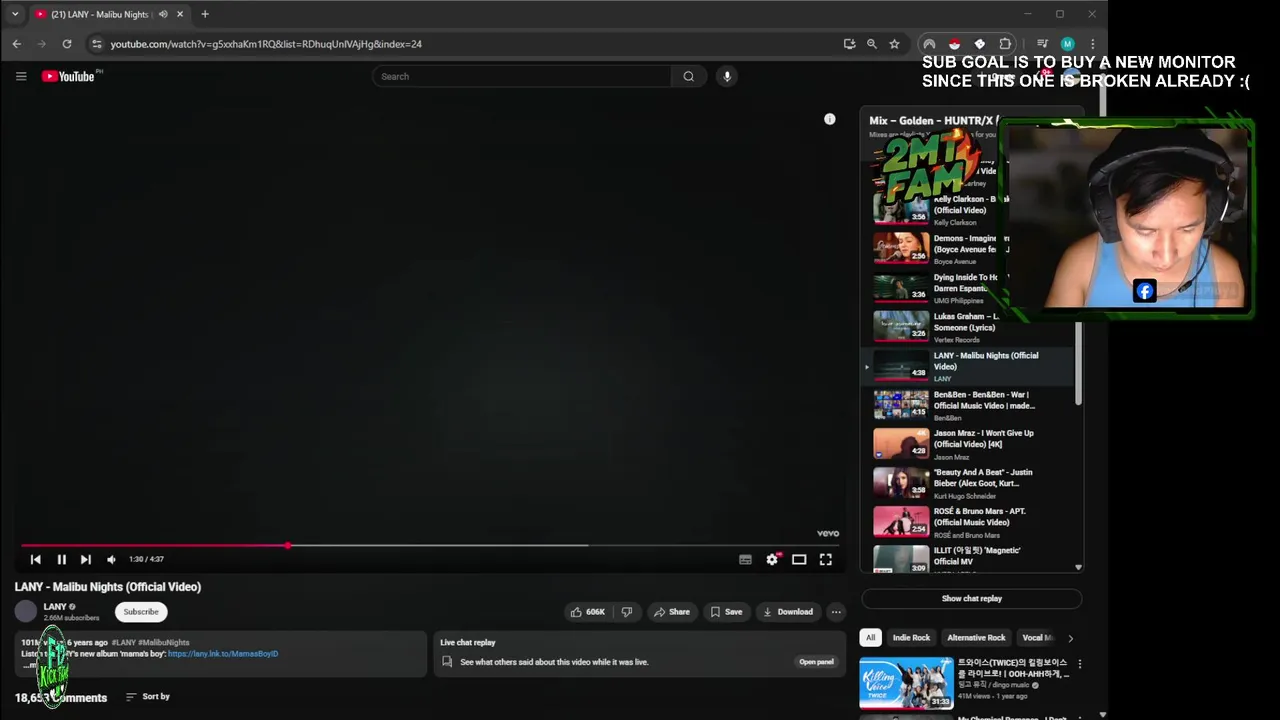1280x720 pixels.
Task: Open panel for live chat replay
Action: [816, 662]
